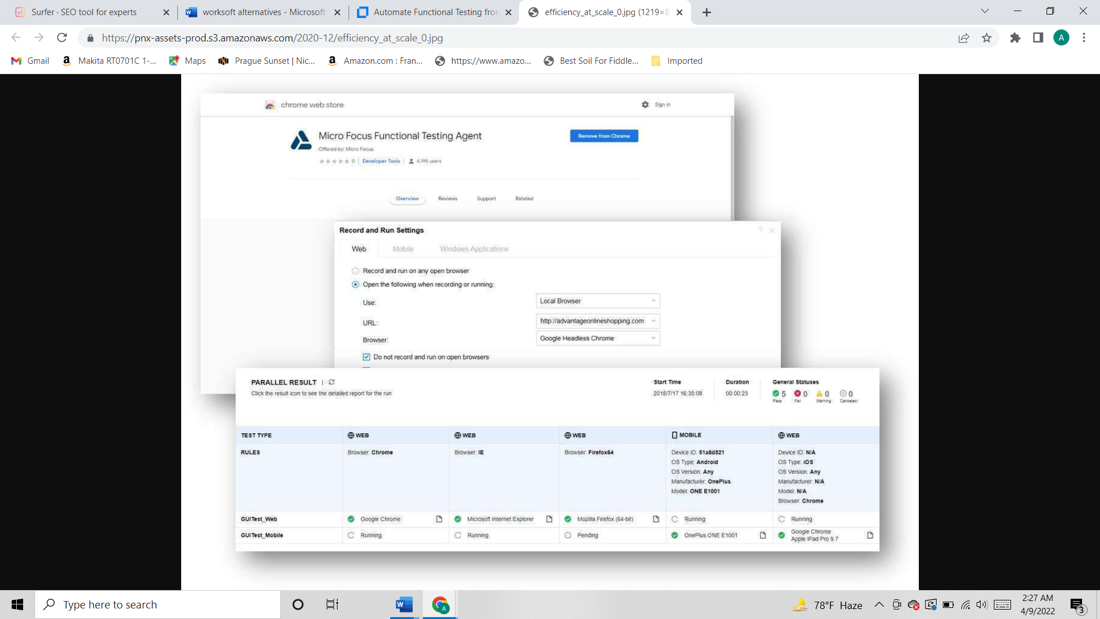Select the Web settings tab

click(x=358, y=249)
